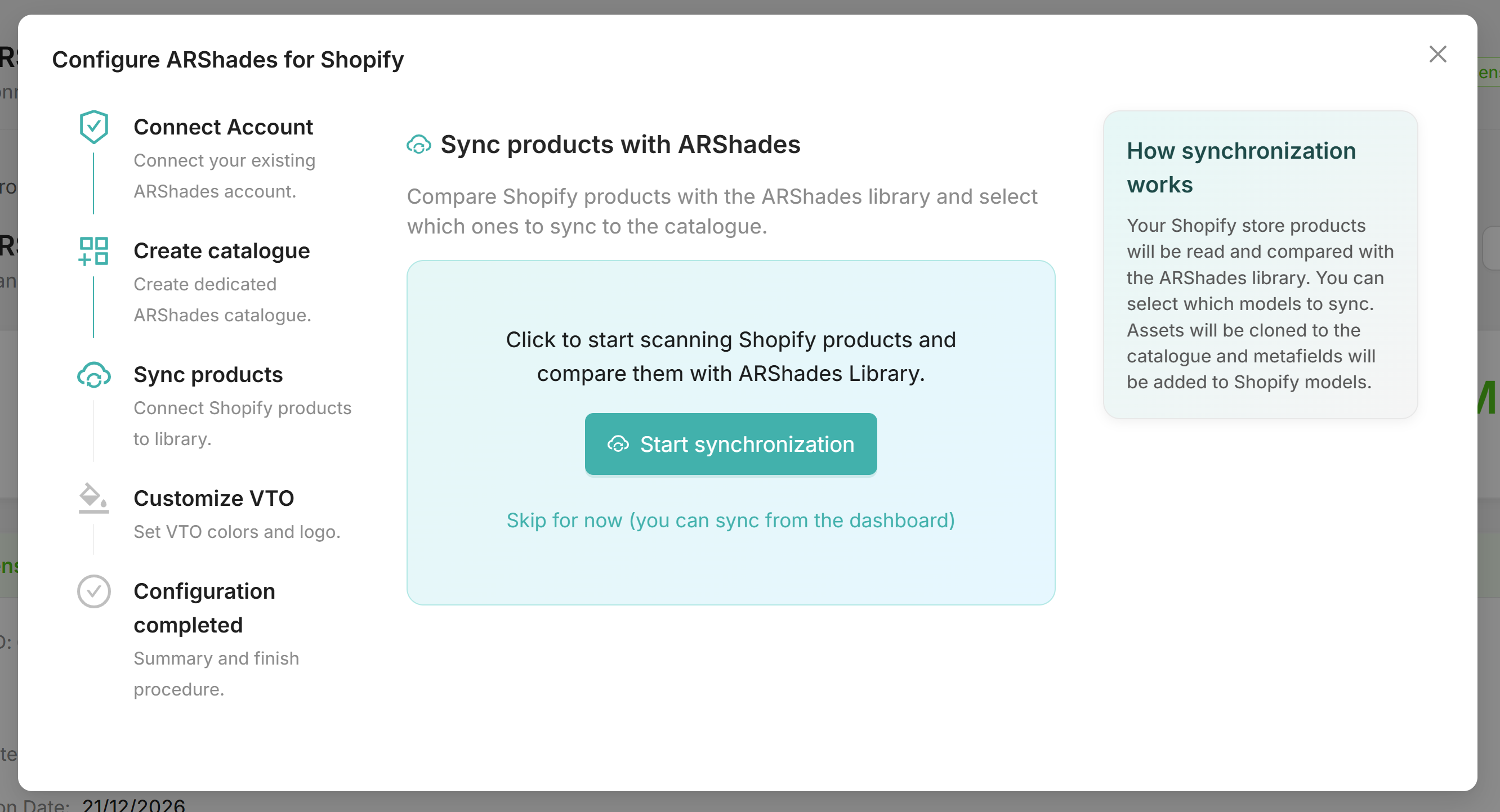Screen dimensions: 1500x812
Task: Go to the Connect Account step title
Action: click(x=223, y=127)
